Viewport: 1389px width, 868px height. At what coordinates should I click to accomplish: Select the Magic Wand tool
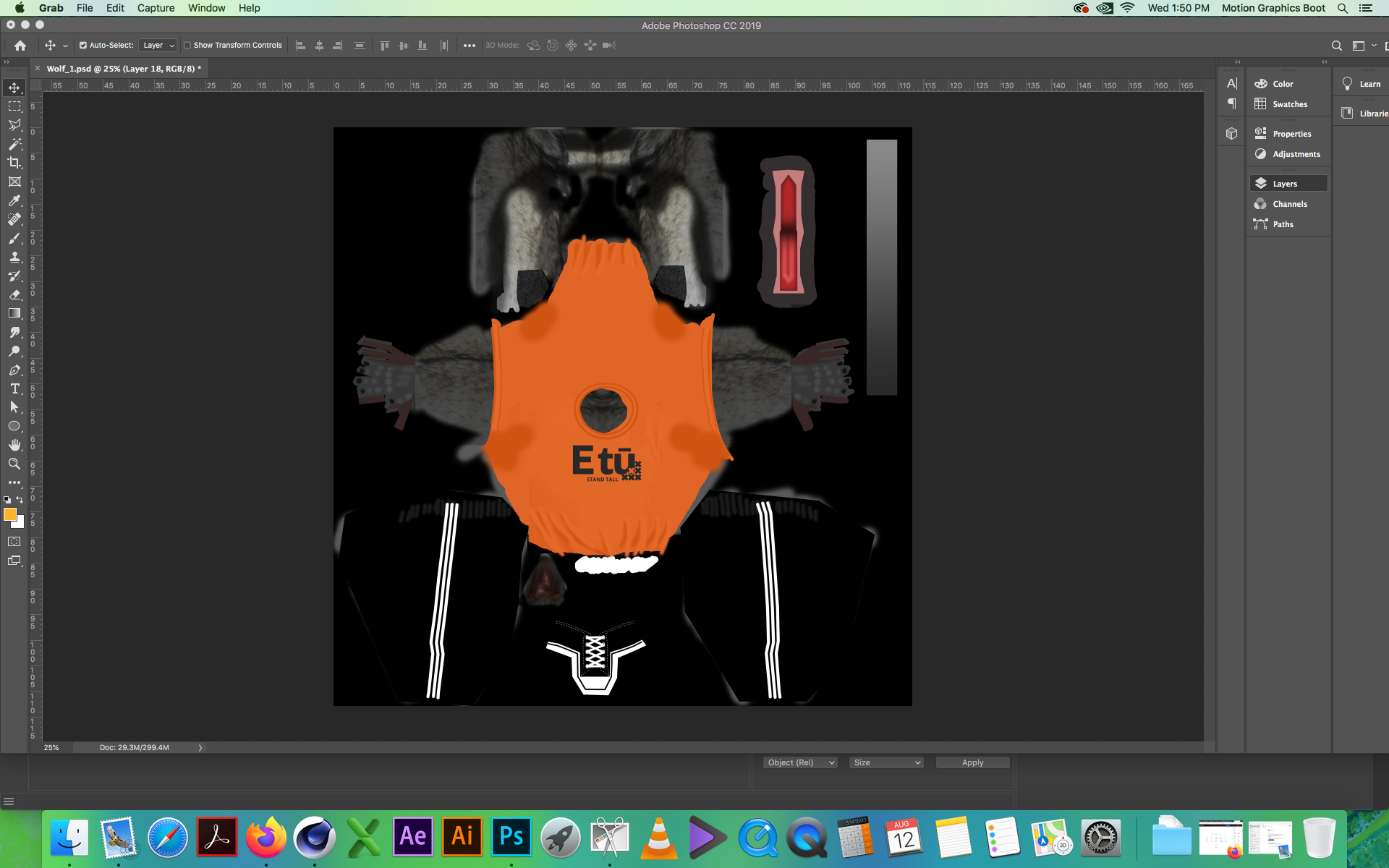tap(14, 144)
